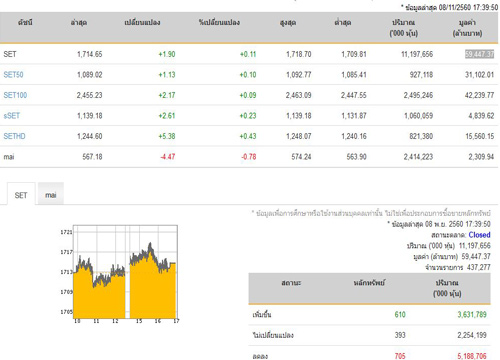The width and height of the screenshot is (500, 360).
Task: Click the 08/11/2560 17:39:50 timestamp
Action: point(468,7)
